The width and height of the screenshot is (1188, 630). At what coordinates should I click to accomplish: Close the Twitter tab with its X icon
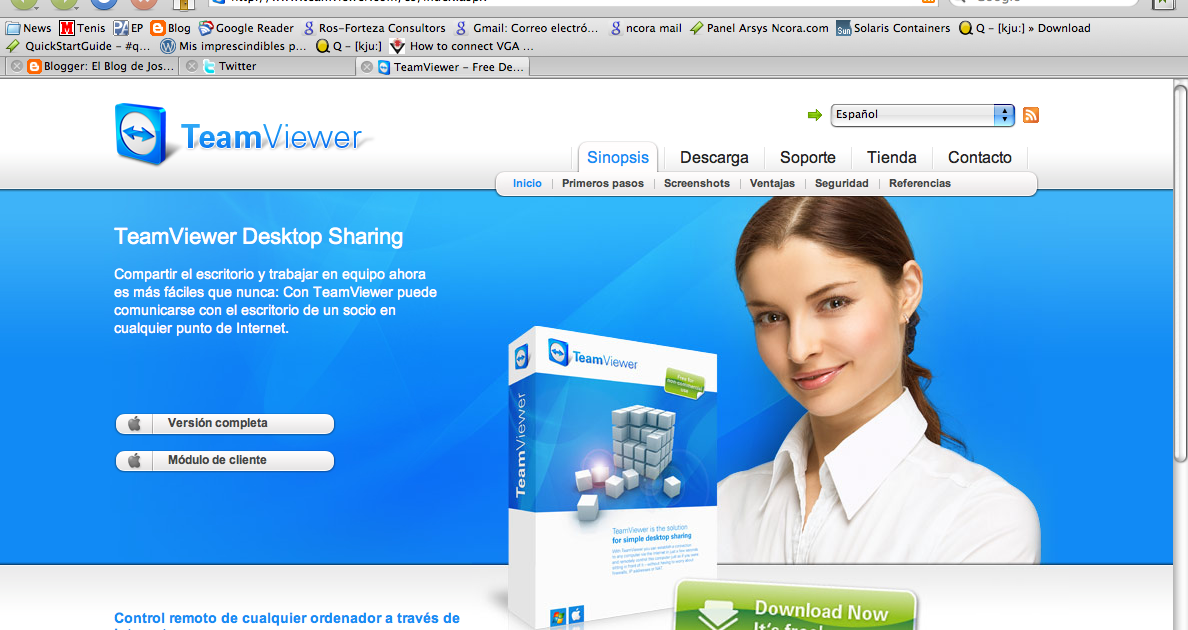pyautogui.click(x=192, y=67)
